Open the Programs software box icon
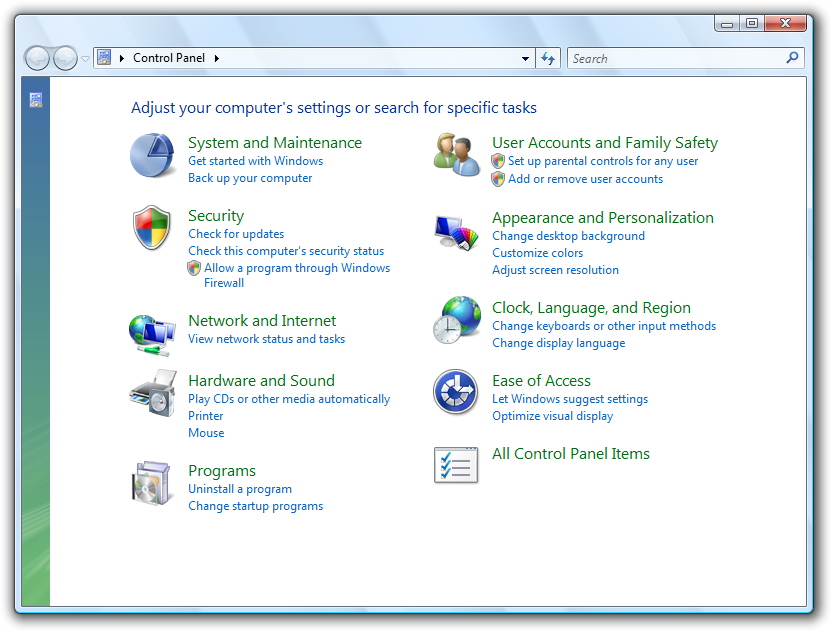Viewport: 832px width, 632px height. point(152,483)
